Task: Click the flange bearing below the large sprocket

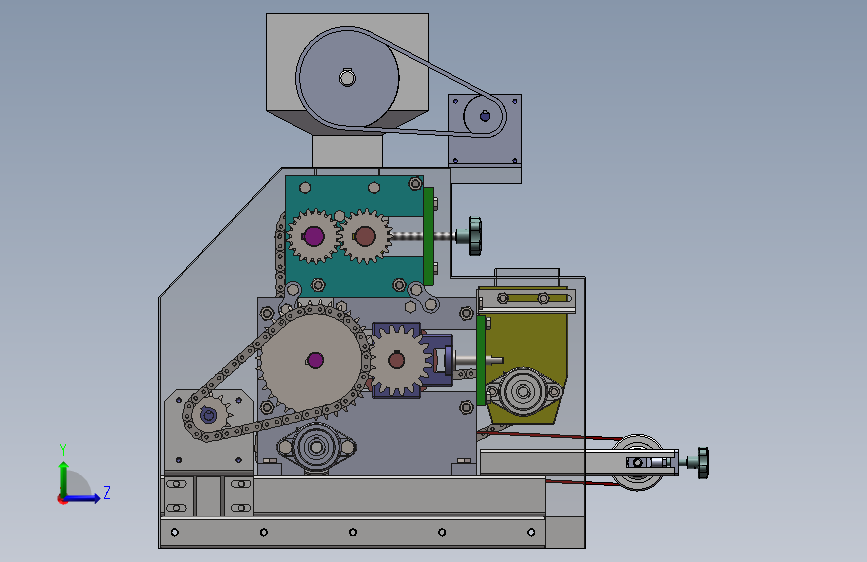Action: pos(316,447)
